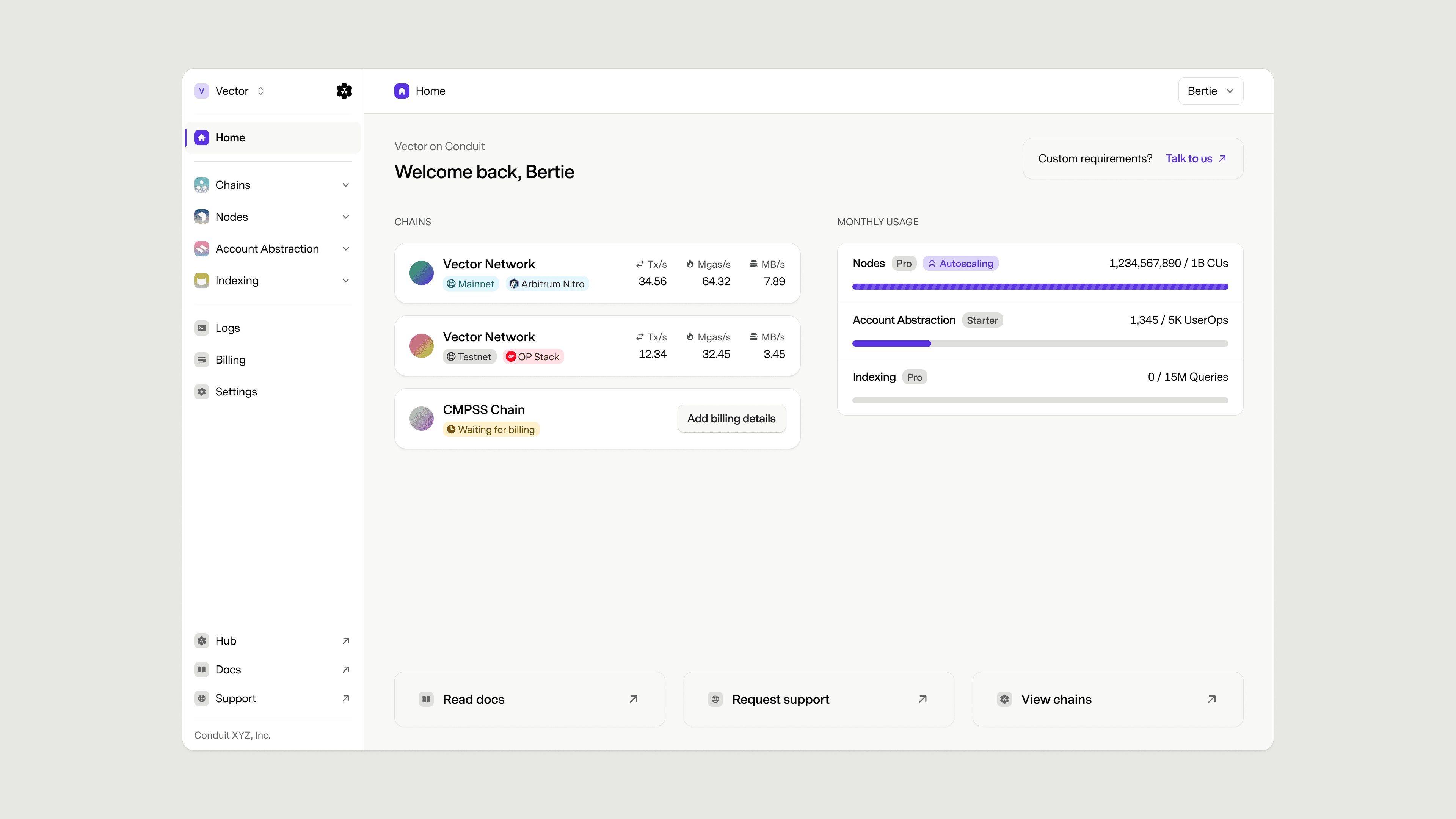The image size is (1456, 819).
Task: Expand the Chains menu chevron
Action: tap(345, 185)
